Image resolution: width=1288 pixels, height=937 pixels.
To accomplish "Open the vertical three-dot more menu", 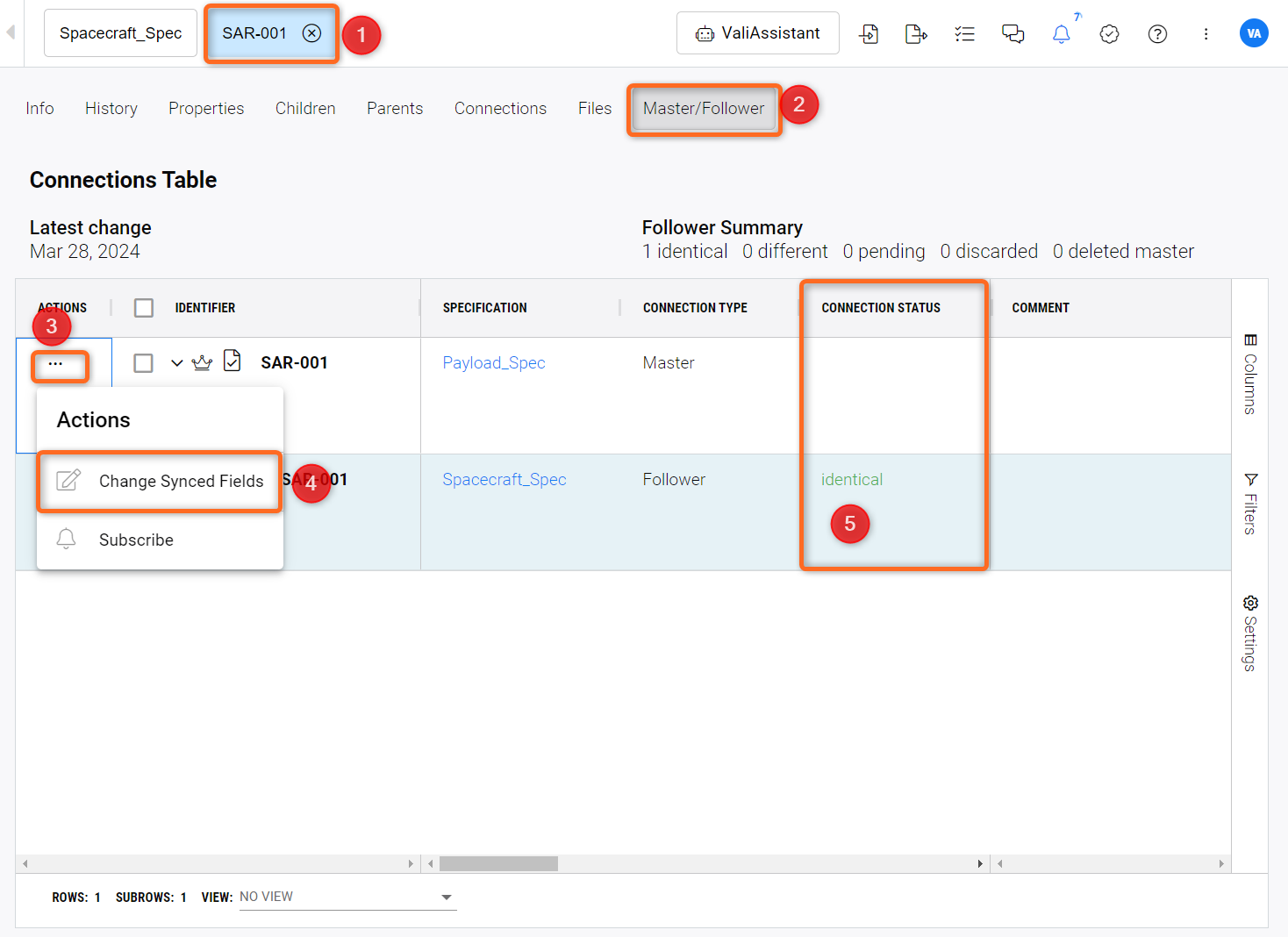I will [x=1206, y=34].
